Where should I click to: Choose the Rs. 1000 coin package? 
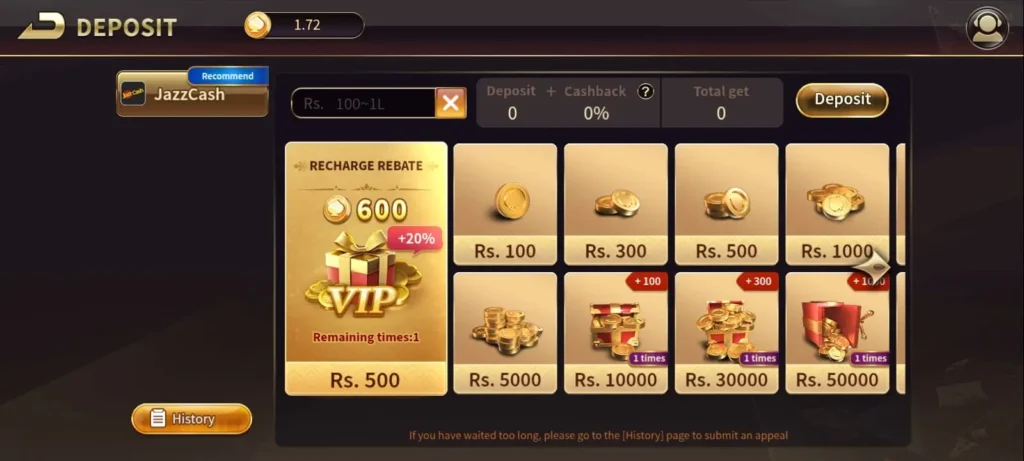[837, 204]
